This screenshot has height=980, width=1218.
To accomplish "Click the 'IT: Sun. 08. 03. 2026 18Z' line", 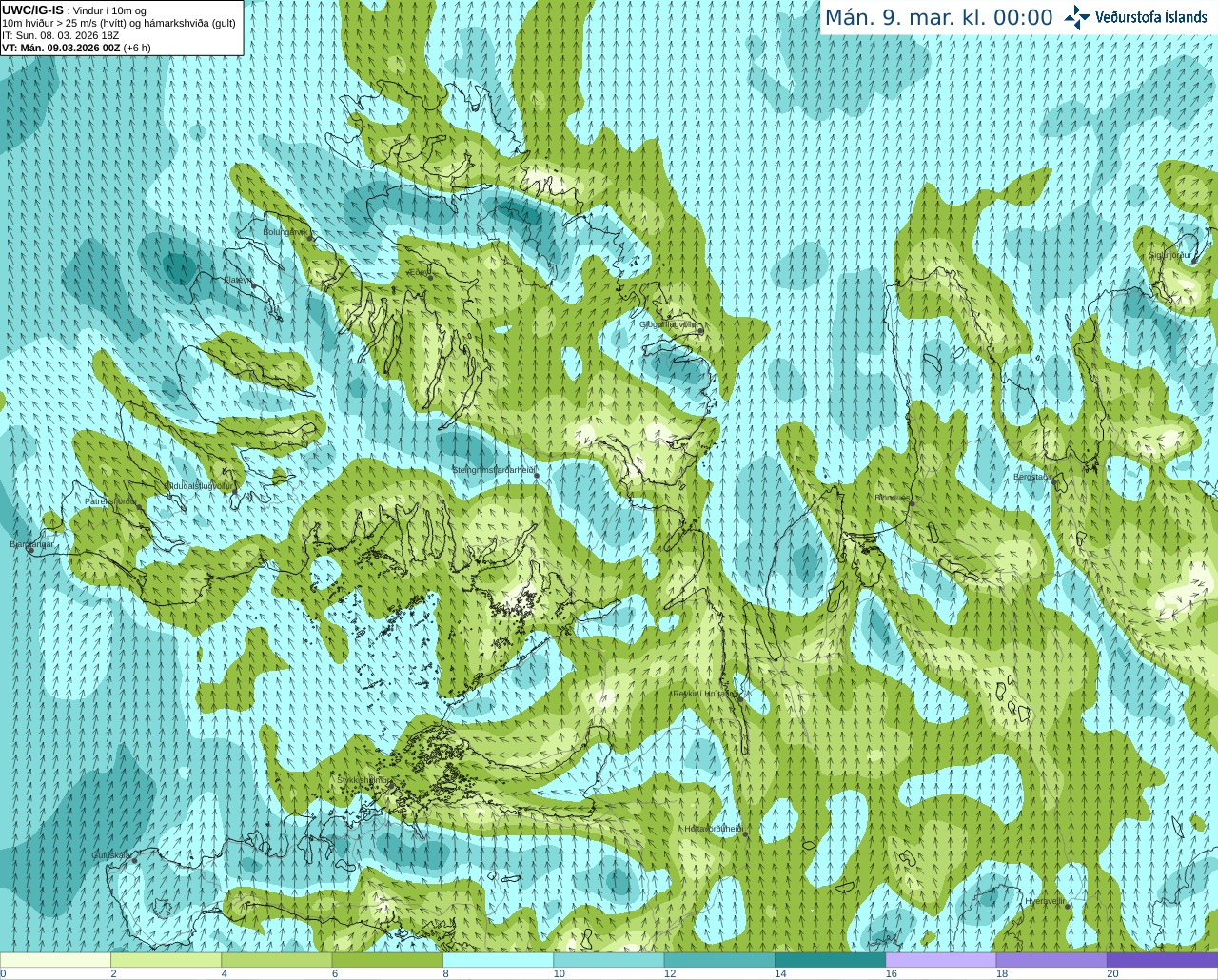I will 60,35.
